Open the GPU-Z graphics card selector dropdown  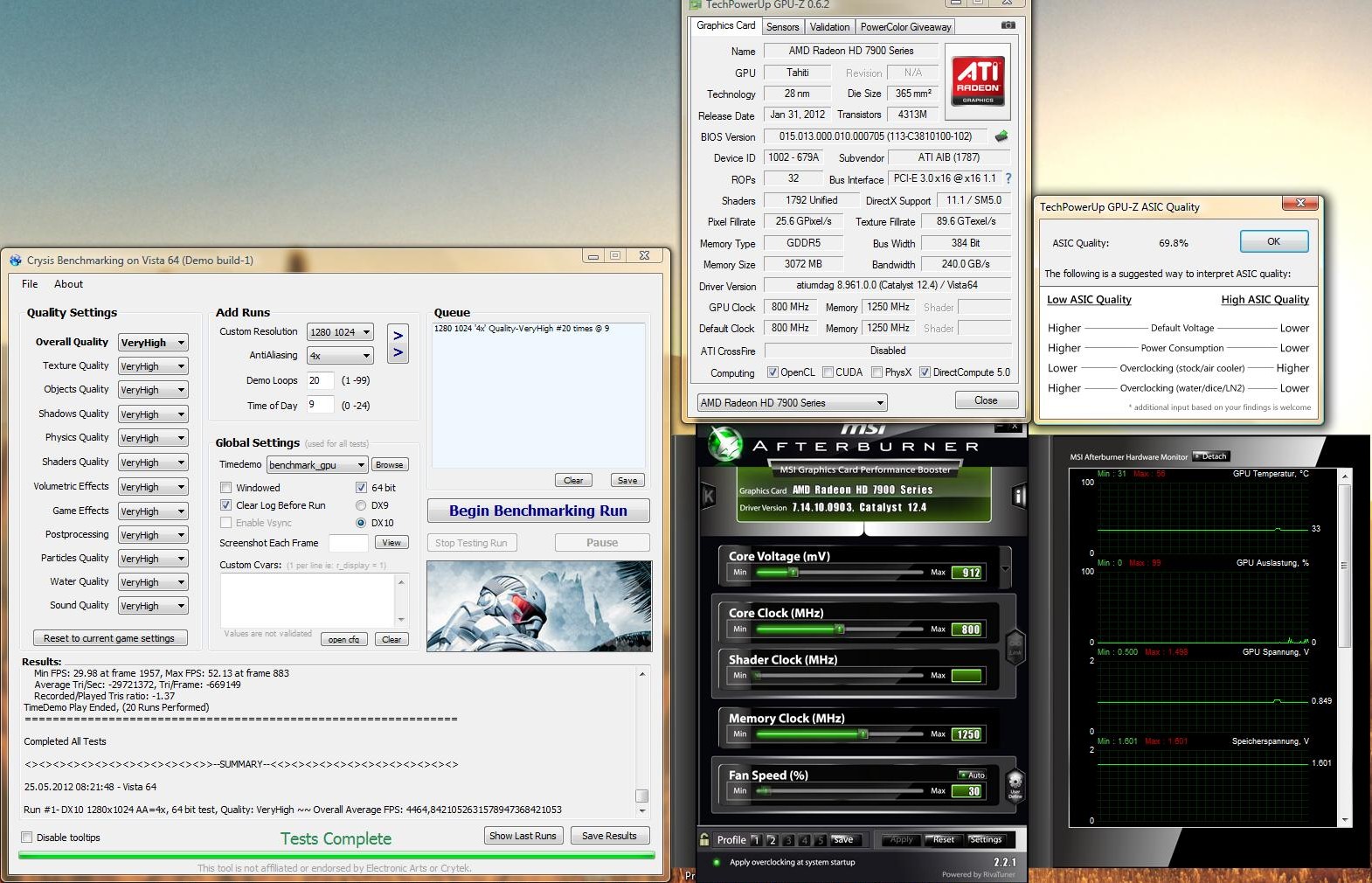pos(792,403)
